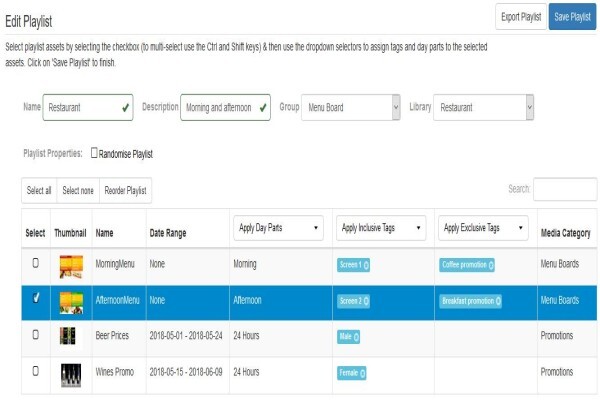600x400 pixels.
Task: Click the Thumbnail column header
Action: point(70,233)
